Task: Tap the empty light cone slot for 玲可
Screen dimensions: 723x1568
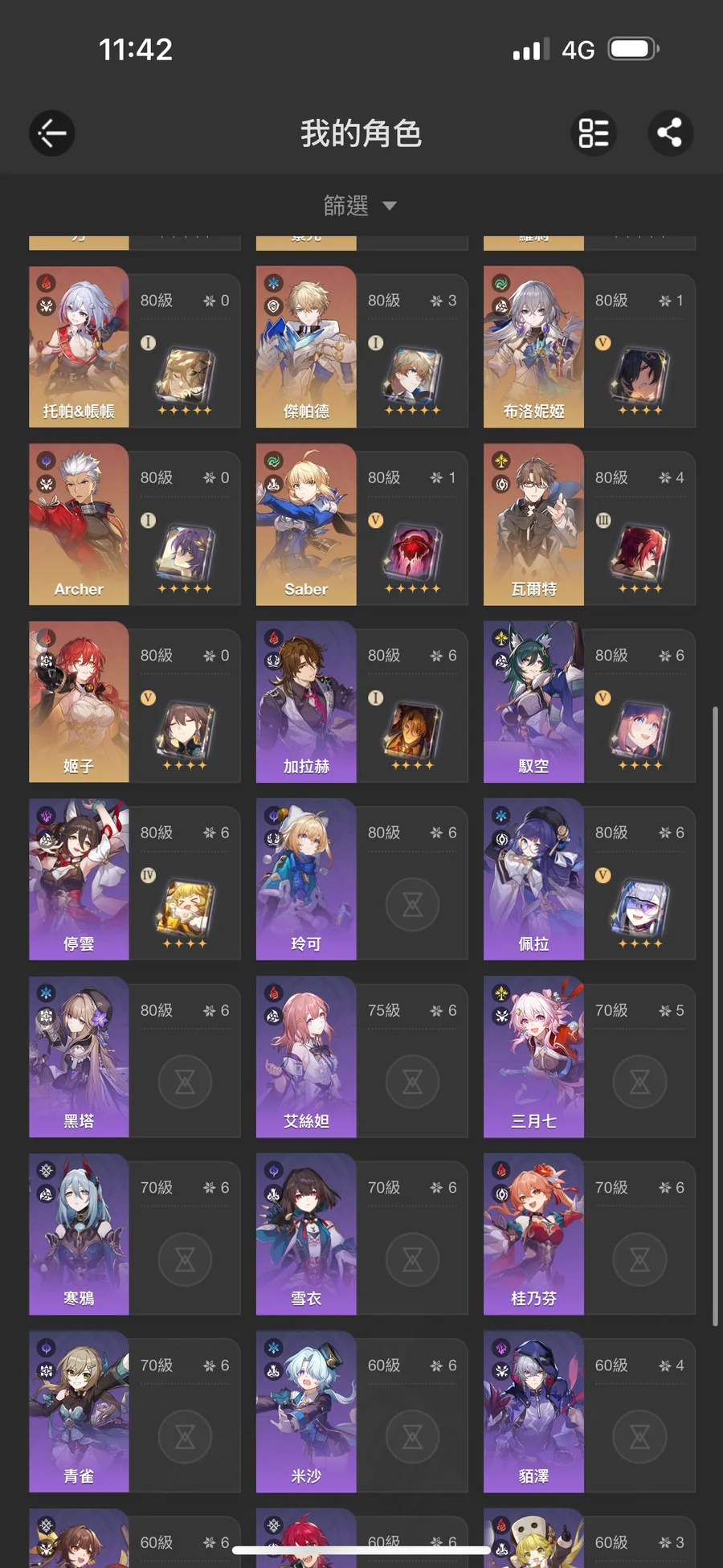Action: 412,904
